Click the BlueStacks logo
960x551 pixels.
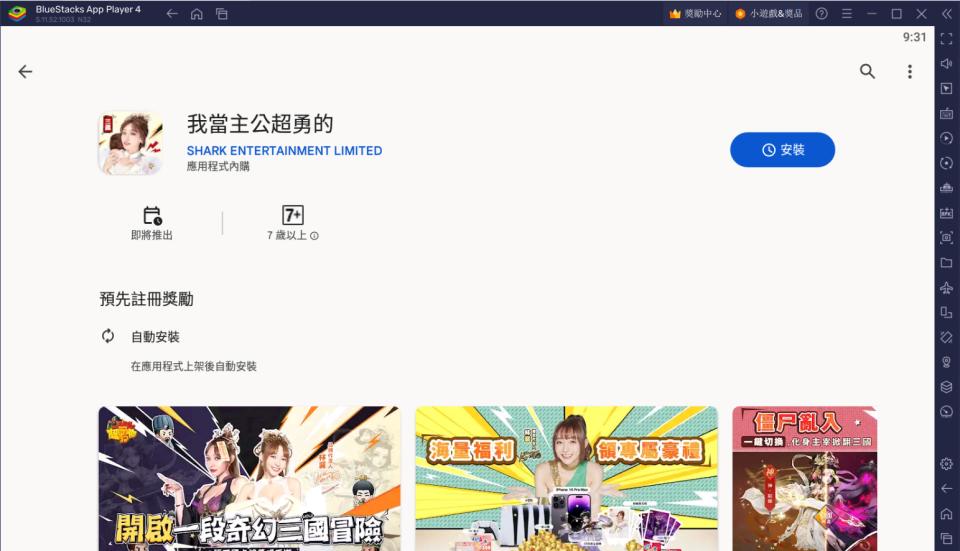pos(17,13)
